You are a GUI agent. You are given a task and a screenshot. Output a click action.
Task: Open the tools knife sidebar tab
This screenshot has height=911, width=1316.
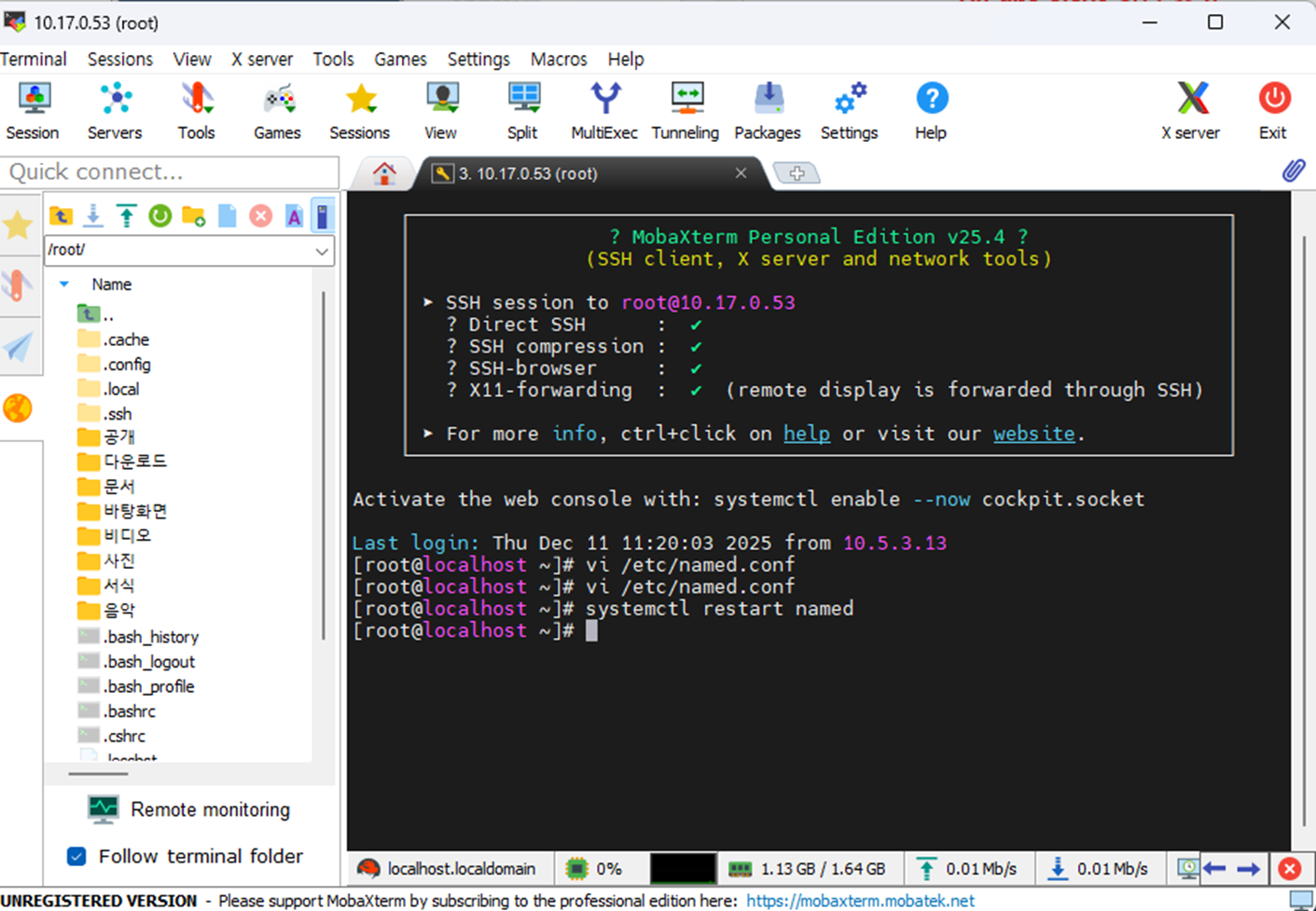pyautogui.click(x=18, y=284)
